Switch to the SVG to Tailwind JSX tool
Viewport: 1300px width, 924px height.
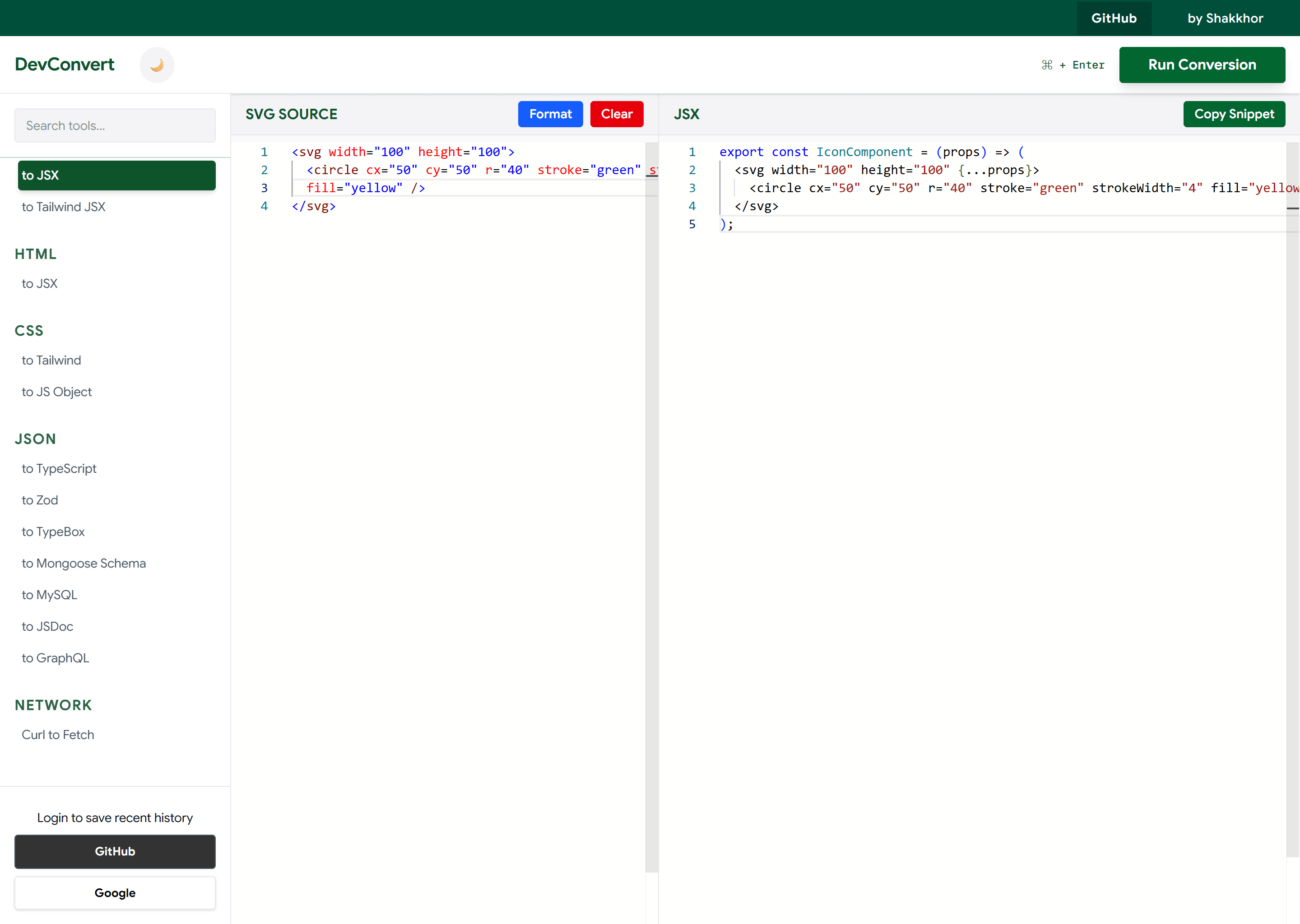click(63, 207)
